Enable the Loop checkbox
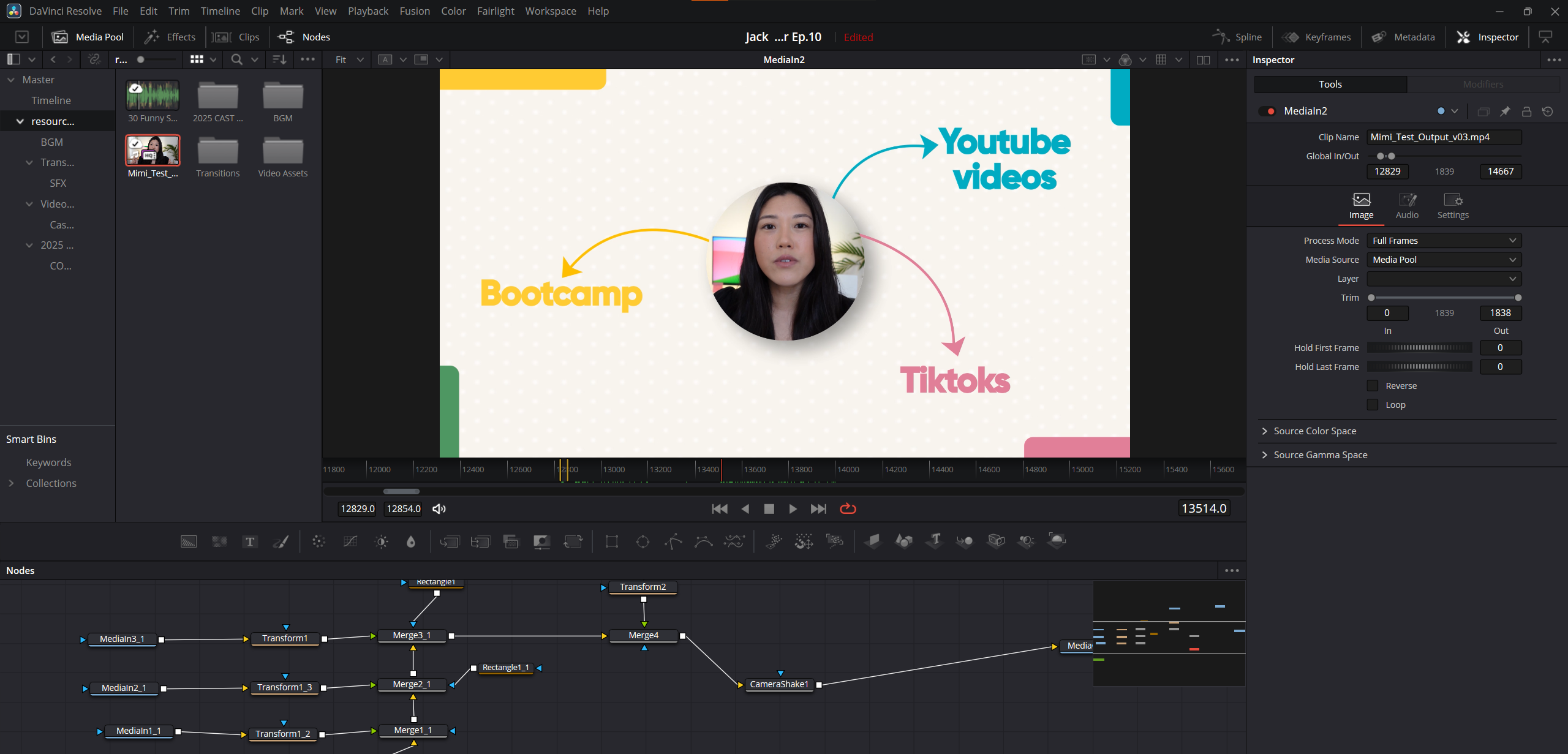The width and height of the screenshot is (1568, 754). [x=1373, y=405]
